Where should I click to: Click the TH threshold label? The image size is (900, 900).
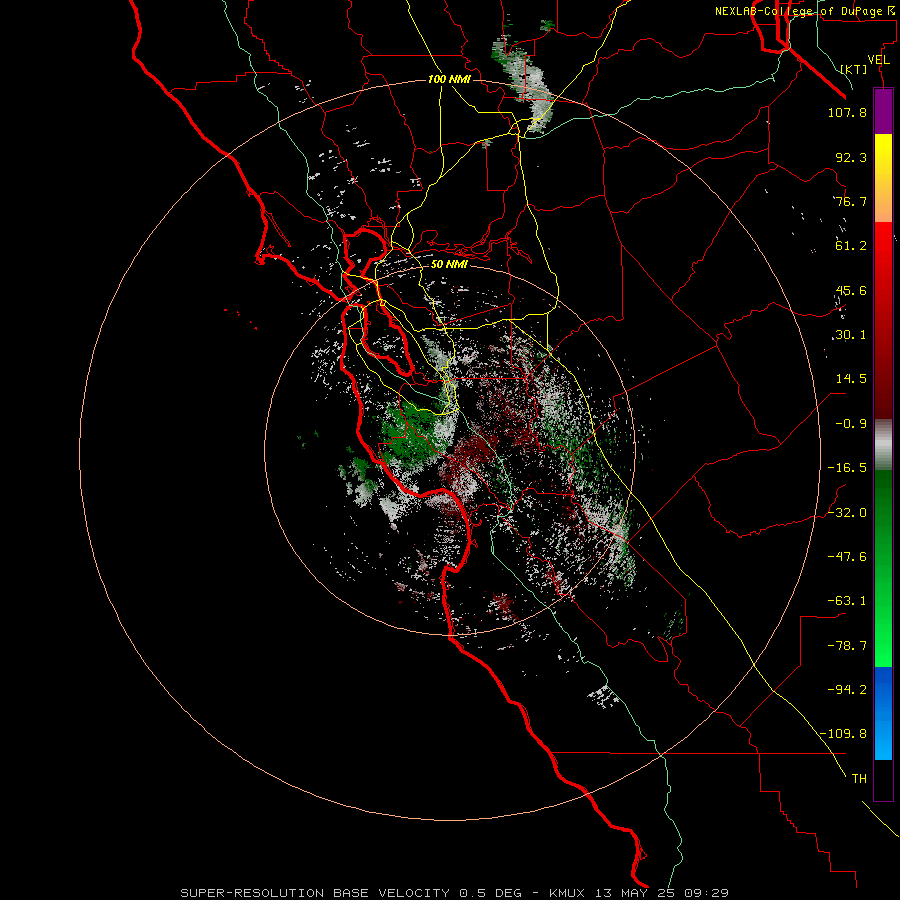point(859,779)
